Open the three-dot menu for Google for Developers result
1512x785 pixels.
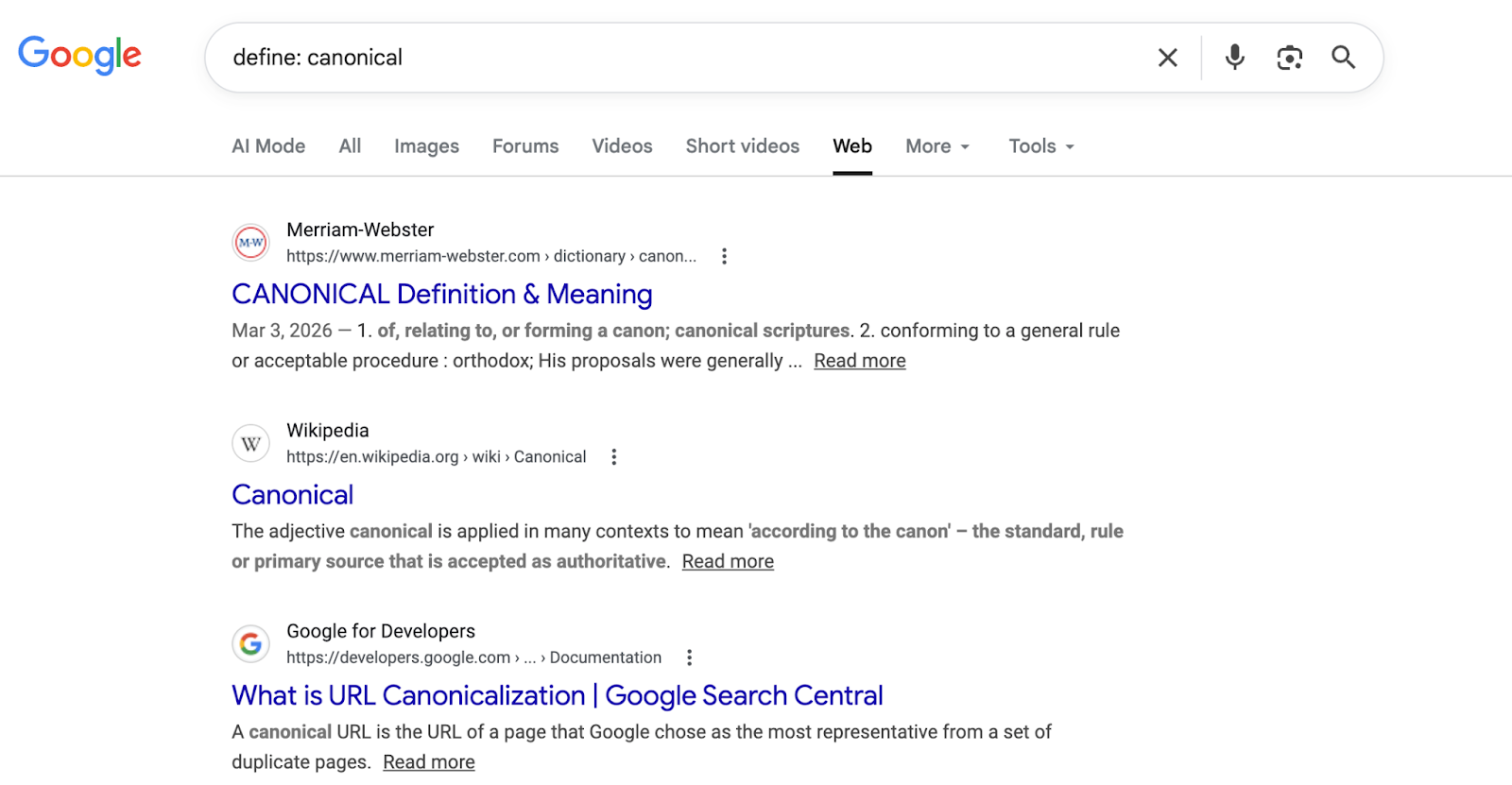(x=690, y=657)
